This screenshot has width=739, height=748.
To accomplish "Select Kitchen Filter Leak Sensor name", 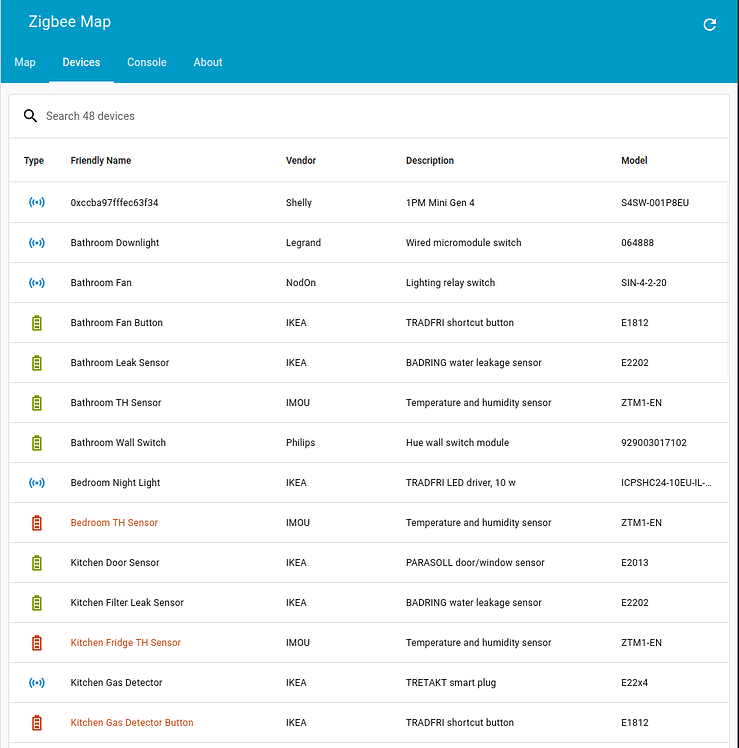I will 127,603.
